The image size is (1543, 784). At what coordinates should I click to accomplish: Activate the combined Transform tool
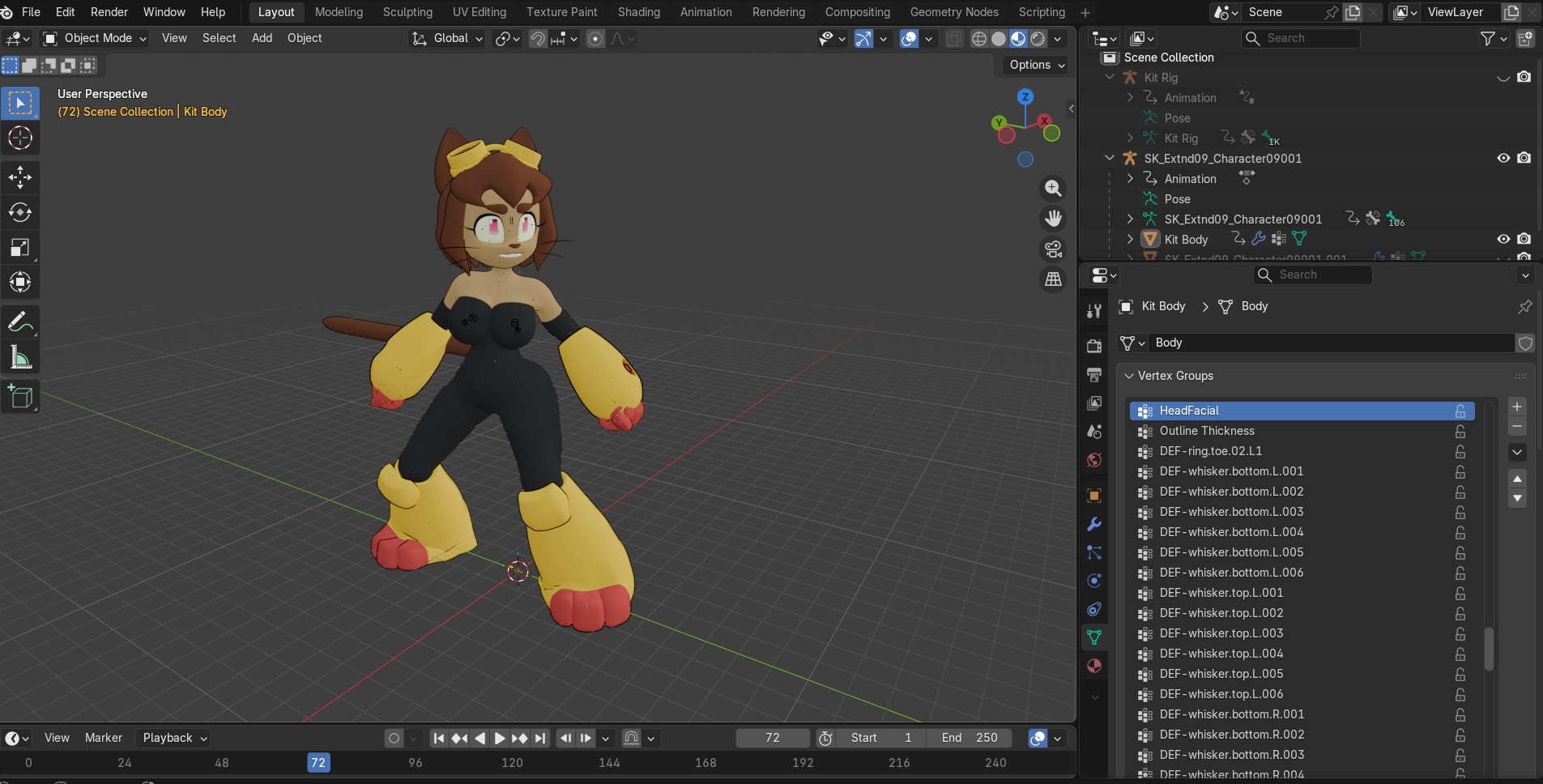pyautogui.click(x=20, y=282)
